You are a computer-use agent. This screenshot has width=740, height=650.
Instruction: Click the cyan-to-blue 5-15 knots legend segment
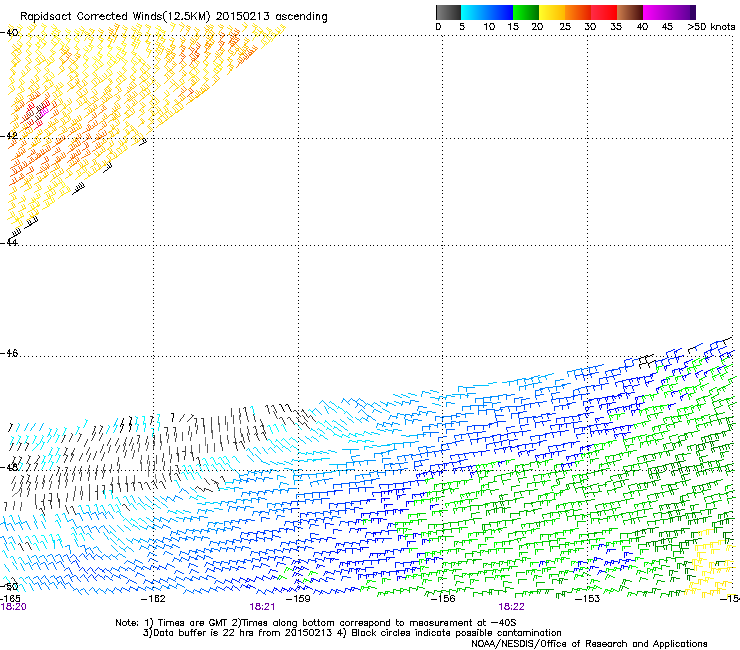pyautogui.click(x=487, y=12)
